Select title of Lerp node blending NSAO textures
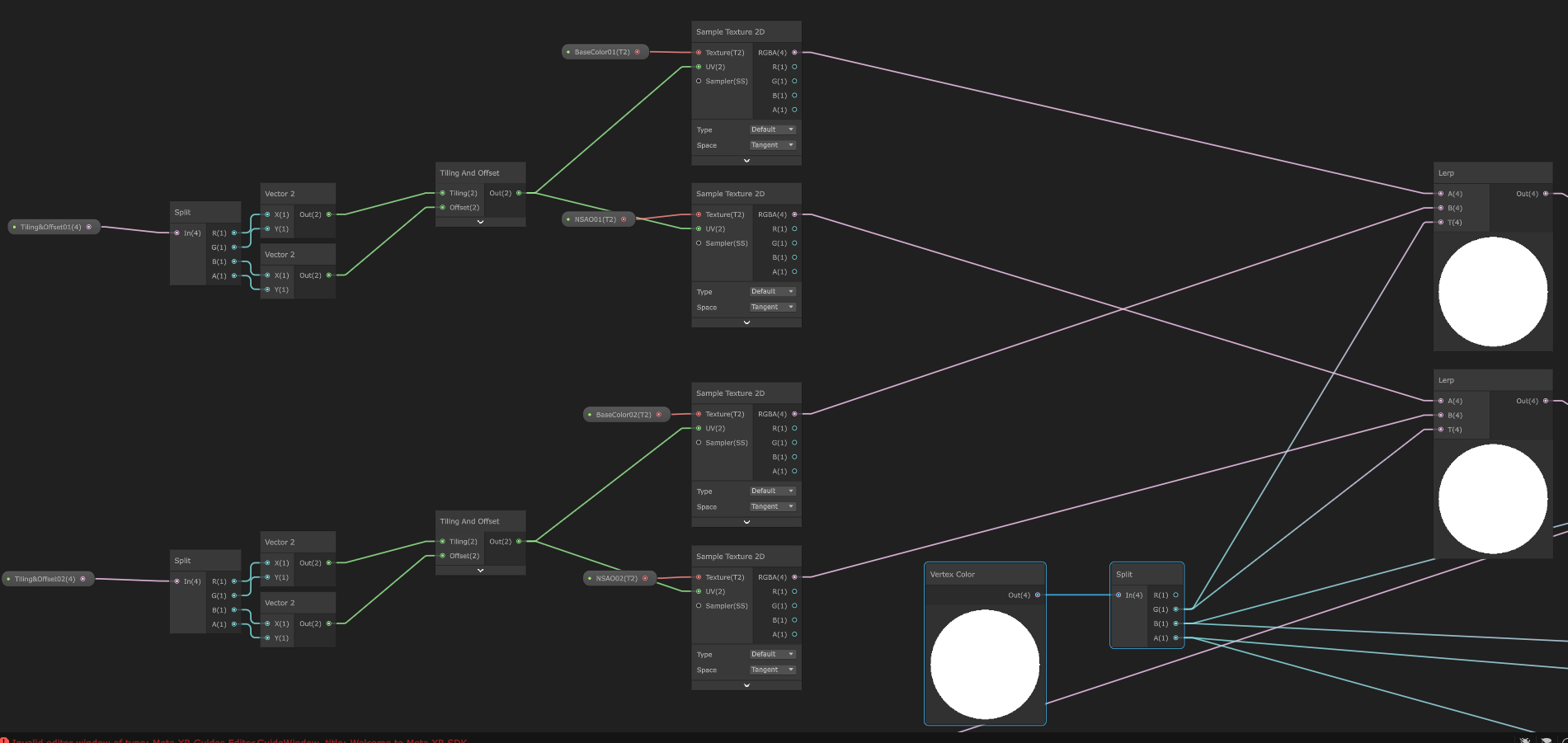 click(1446, 380)
